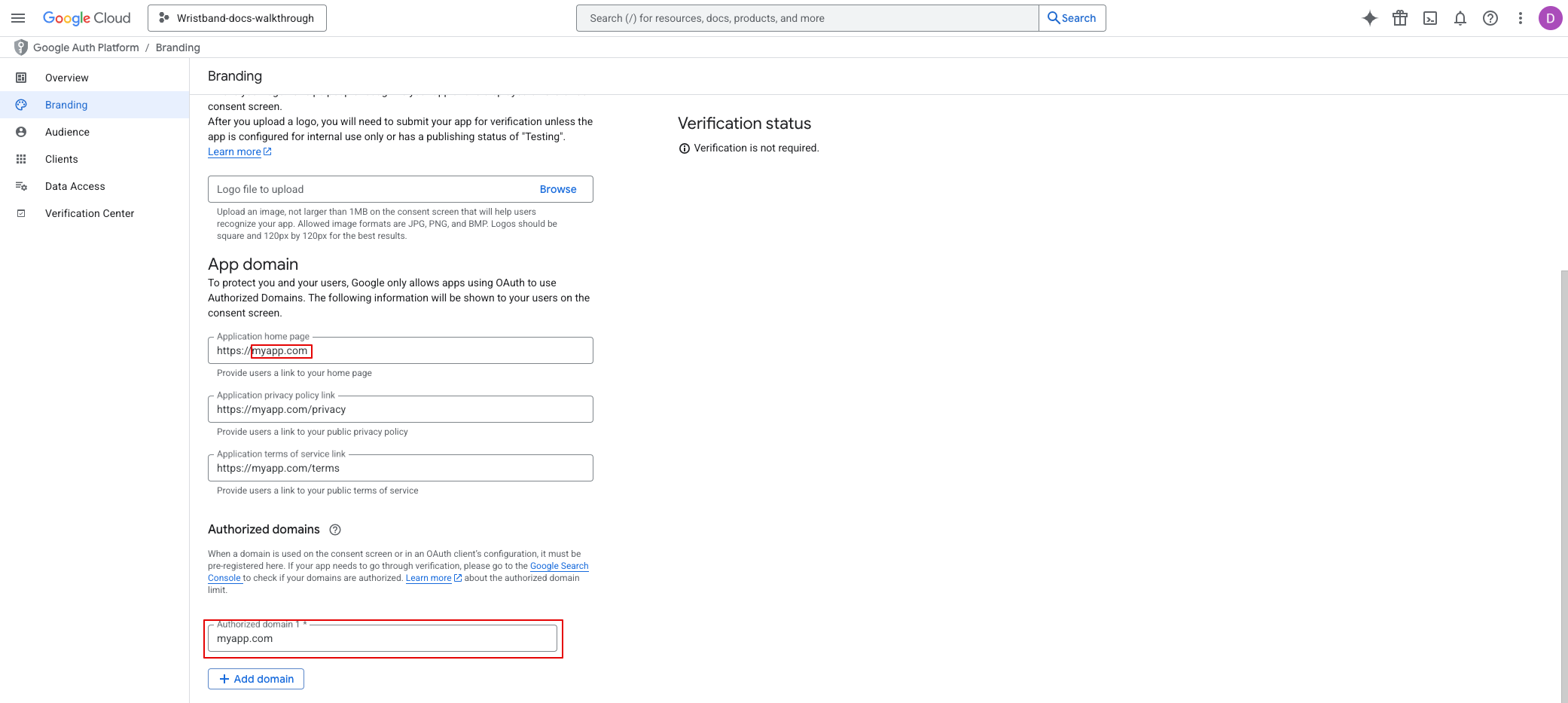Activate Cloud Shell terminal icon
This screenshot has width=1568, height=703.
click(1430, 18)
